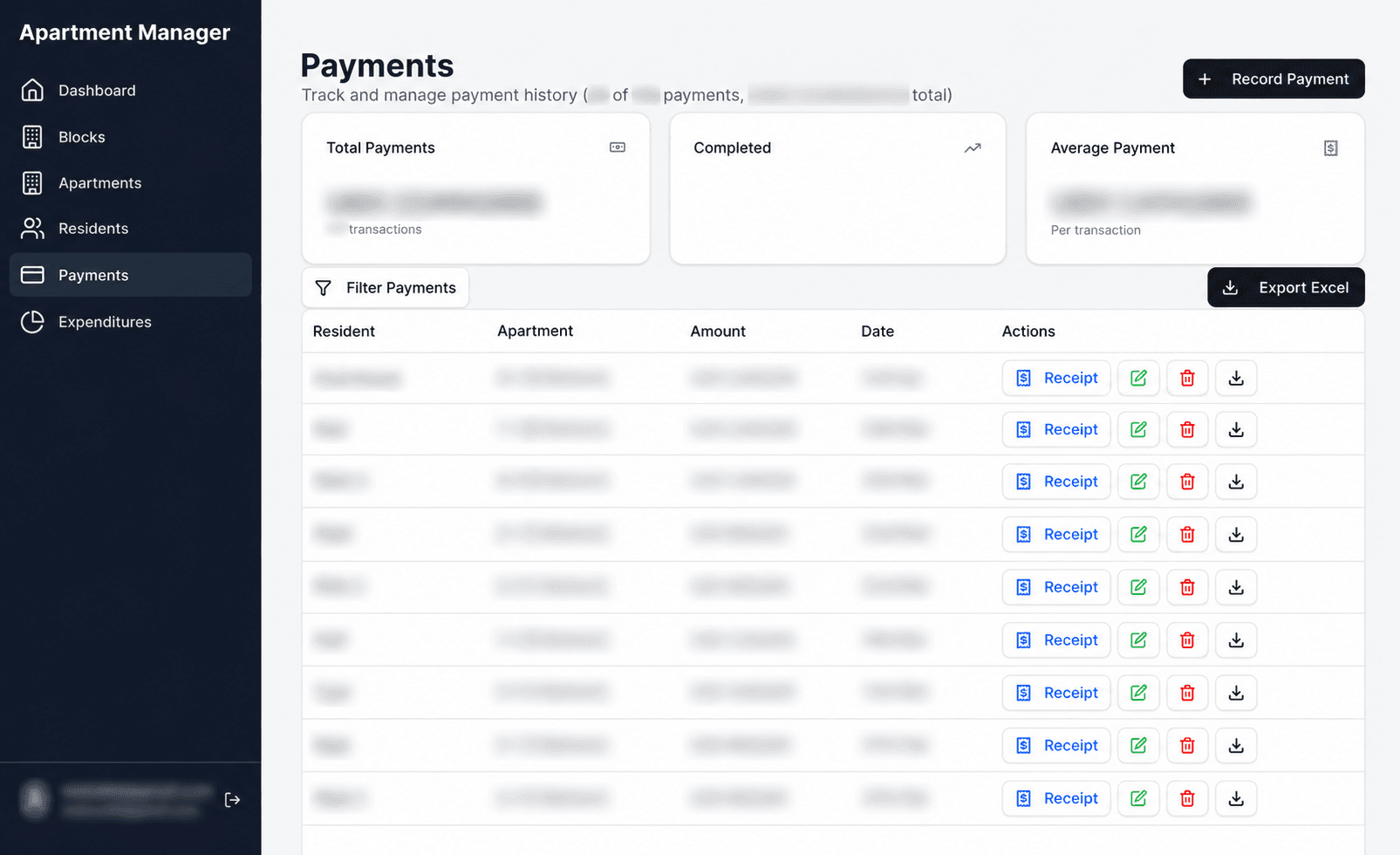Click download icon in the third row
This screenshot has height=855, width=1400.
point(1236,482)
